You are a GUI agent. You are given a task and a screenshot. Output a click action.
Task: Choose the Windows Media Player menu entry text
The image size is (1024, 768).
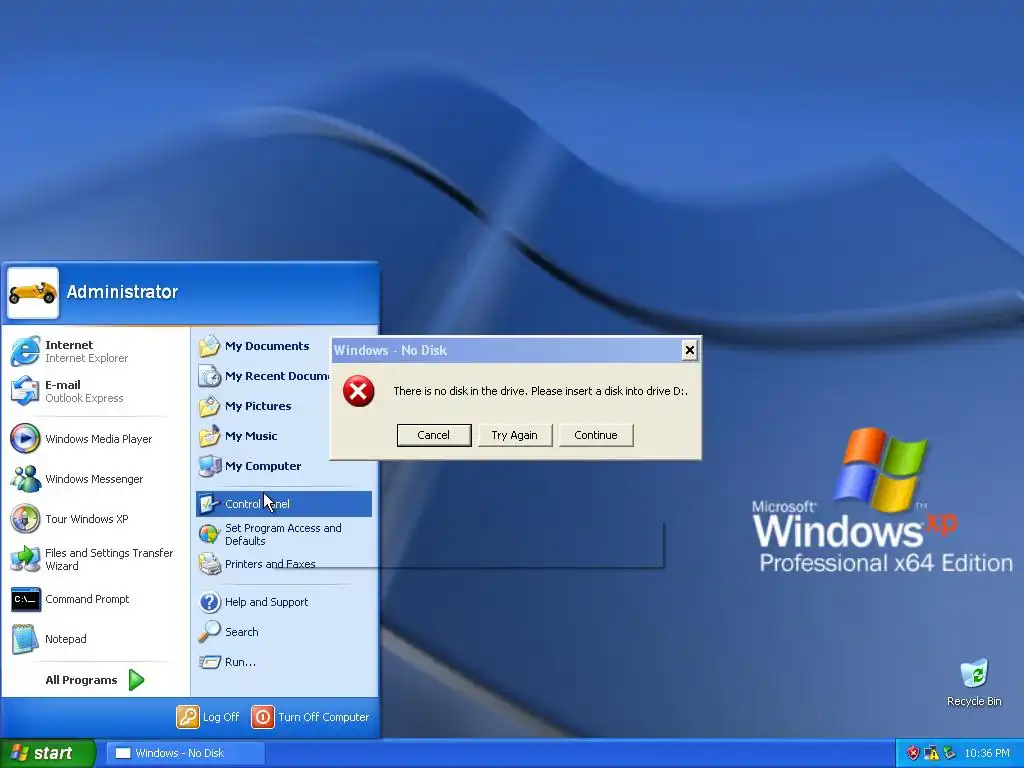(99, 439)
